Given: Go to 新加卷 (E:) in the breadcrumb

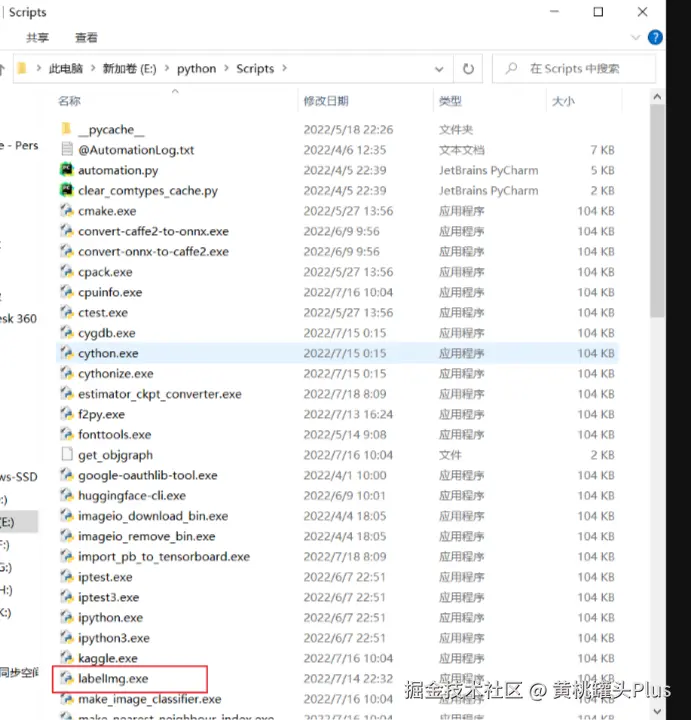Looking at the screenshot, I should click(x=129, y=68).
